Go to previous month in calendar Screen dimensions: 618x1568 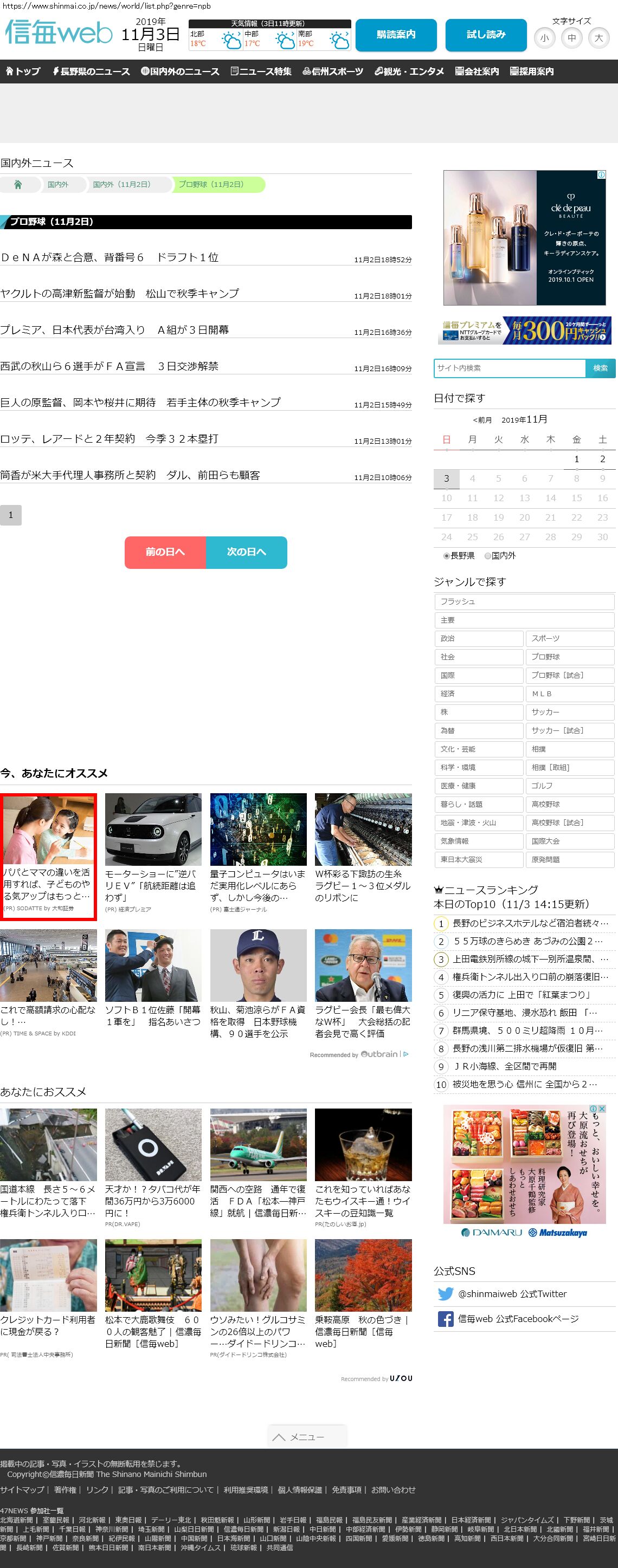[481, 420]
